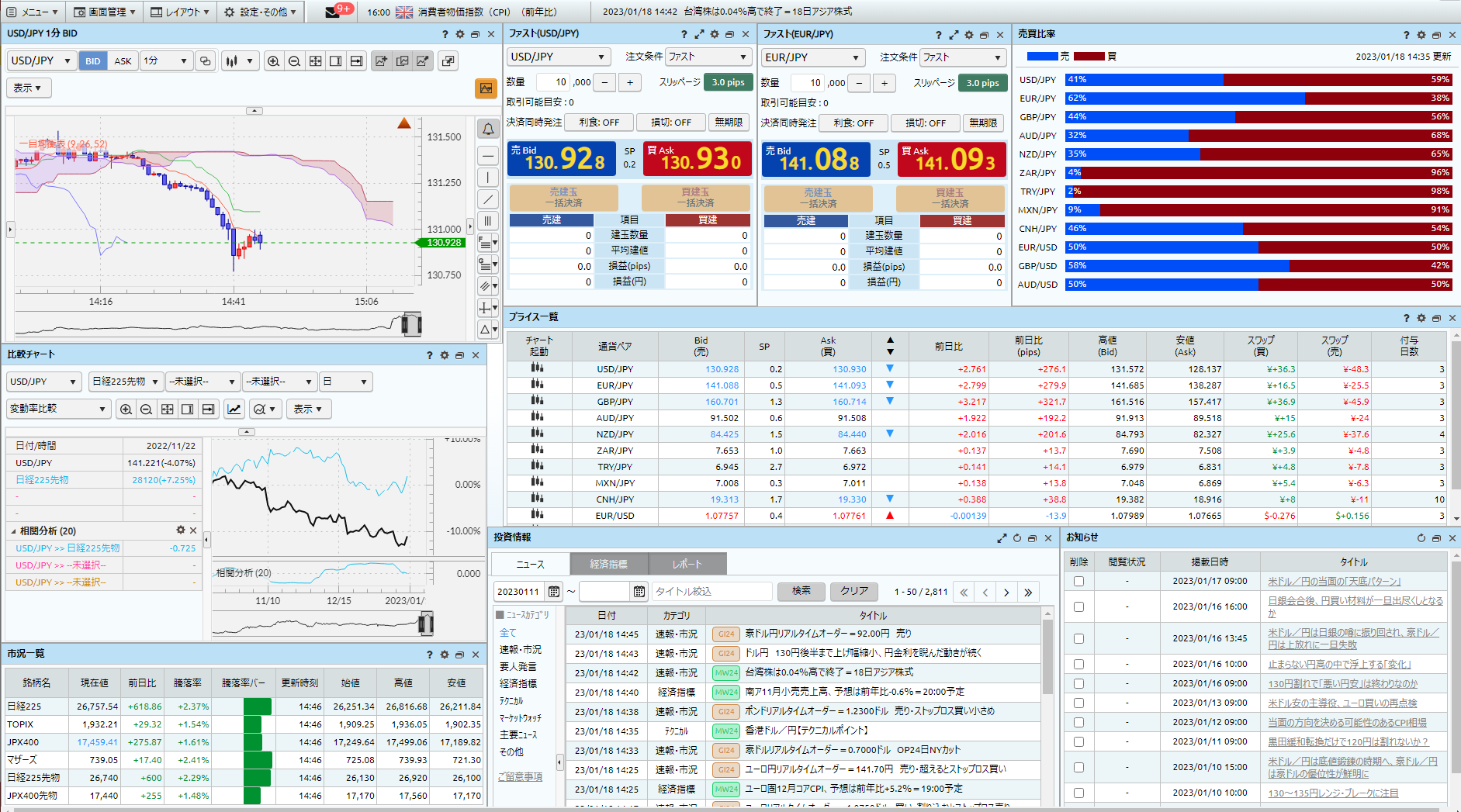Open calendar picker for start date 20230111

click(x=554, y=592)
